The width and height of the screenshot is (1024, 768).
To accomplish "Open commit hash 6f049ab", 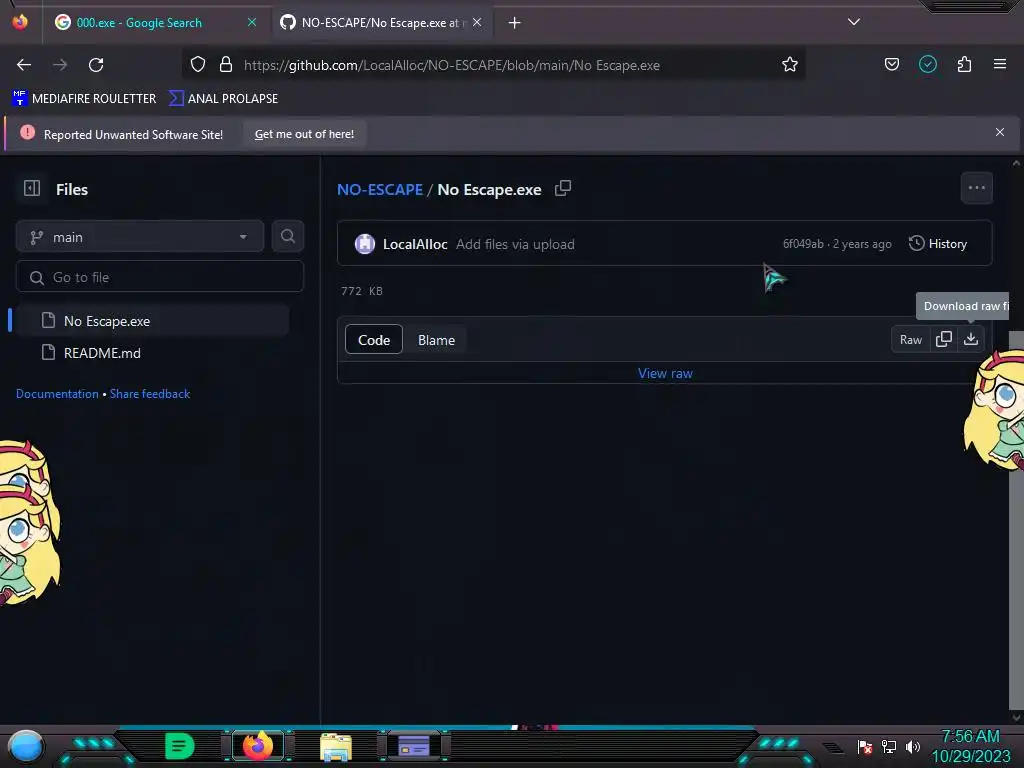I will [x=803, y=244].
